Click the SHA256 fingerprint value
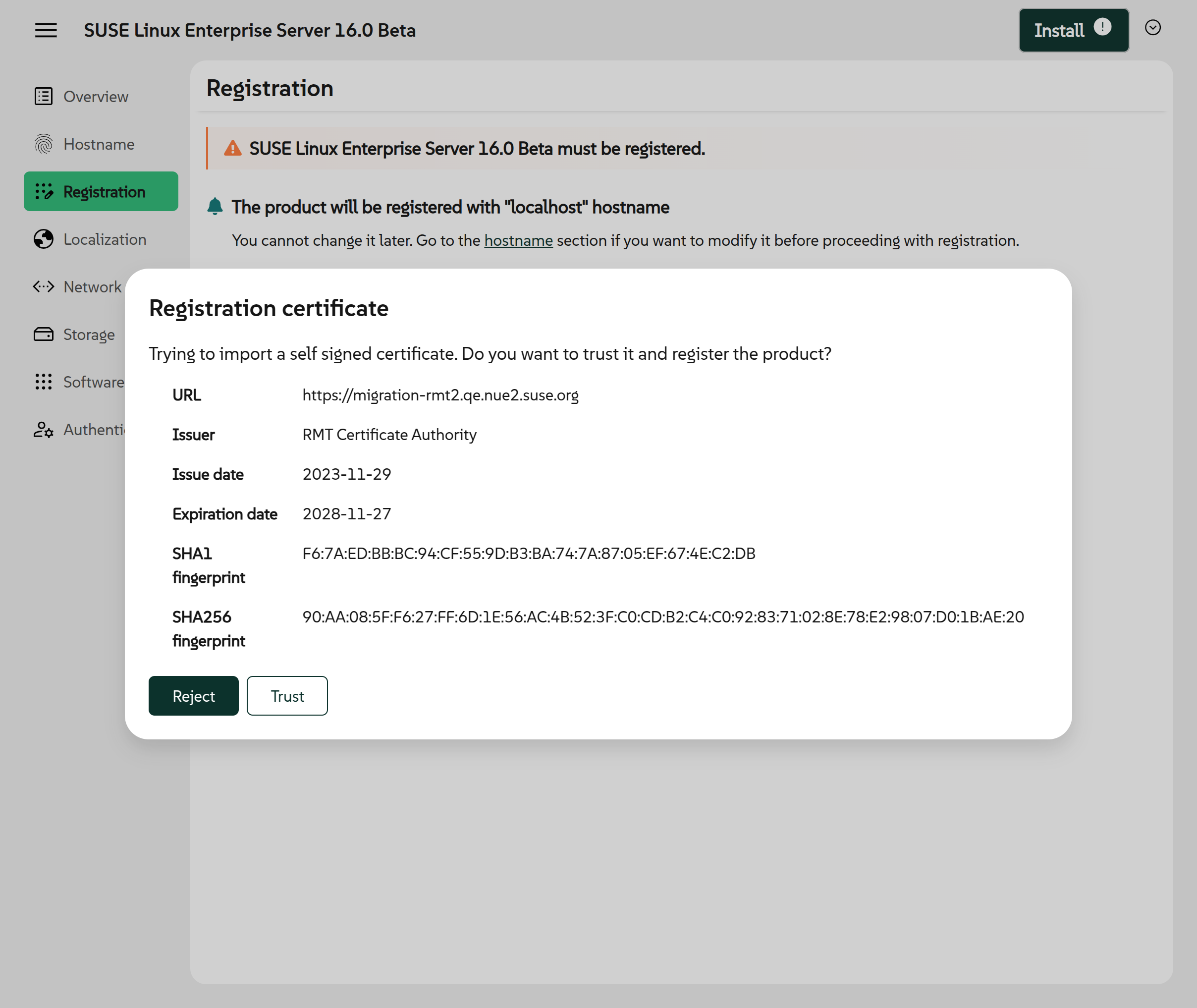The height and width of the screenshot is (1008, 1197). (x=663, y=616)
